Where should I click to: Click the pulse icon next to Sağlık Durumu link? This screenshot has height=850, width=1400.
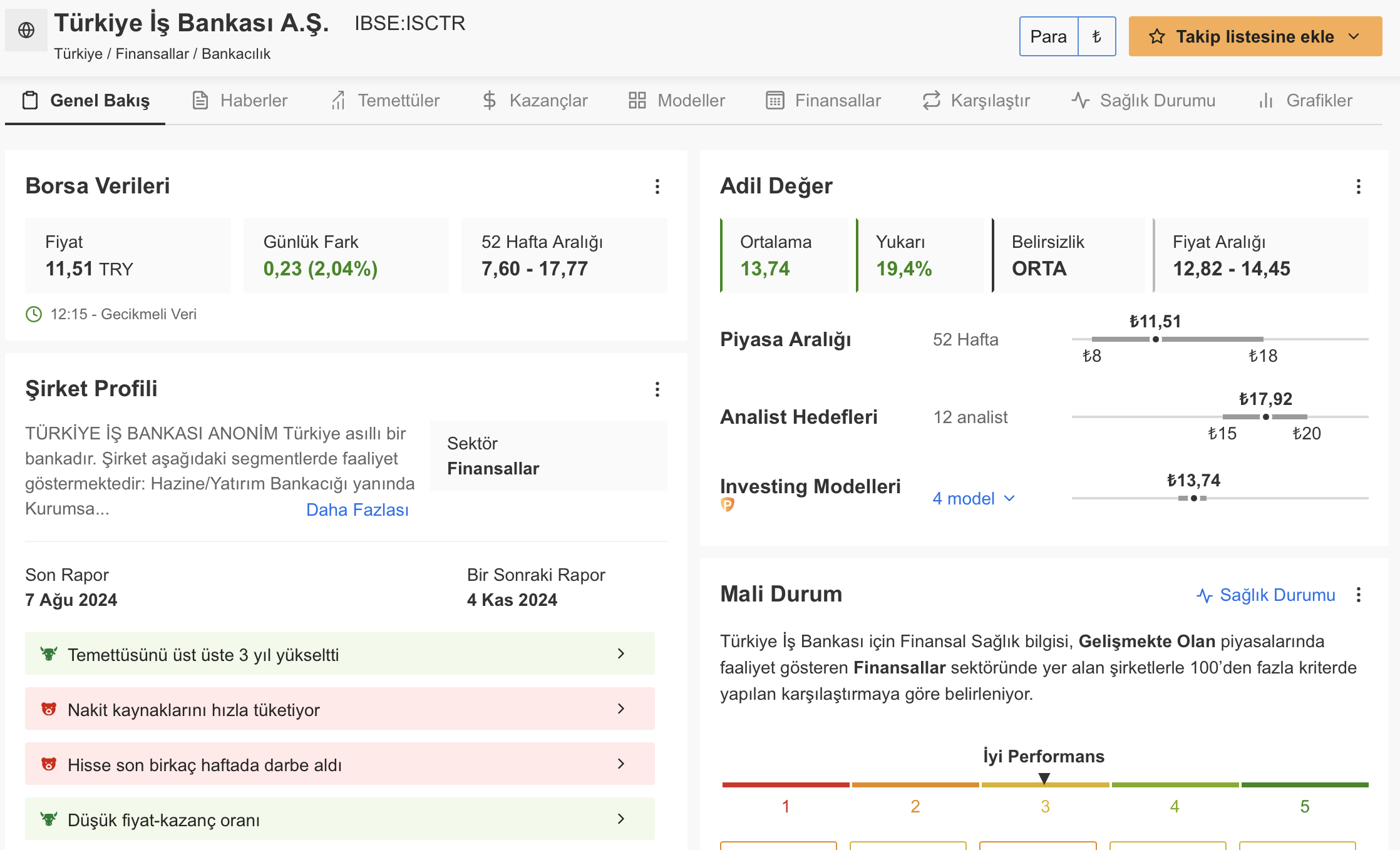1205,595
